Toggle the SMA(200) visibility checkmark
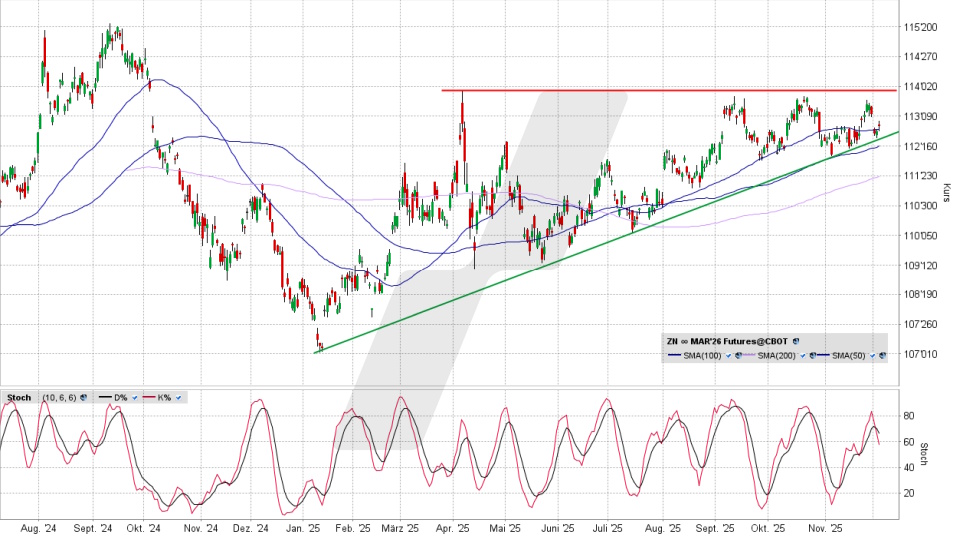The image size is (960, 540). [802, 355]
